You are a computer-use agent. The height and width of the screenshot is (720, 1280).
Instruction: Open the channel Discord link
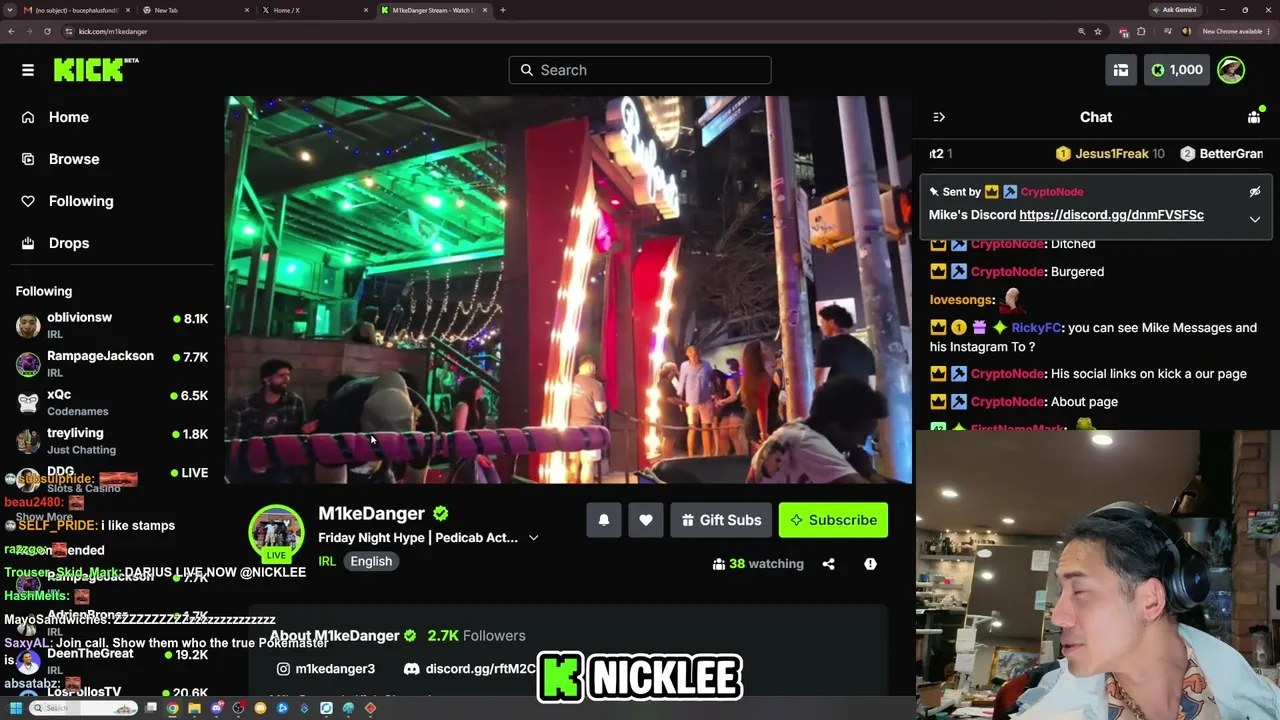pyautogui.click(x=470, y=668)
